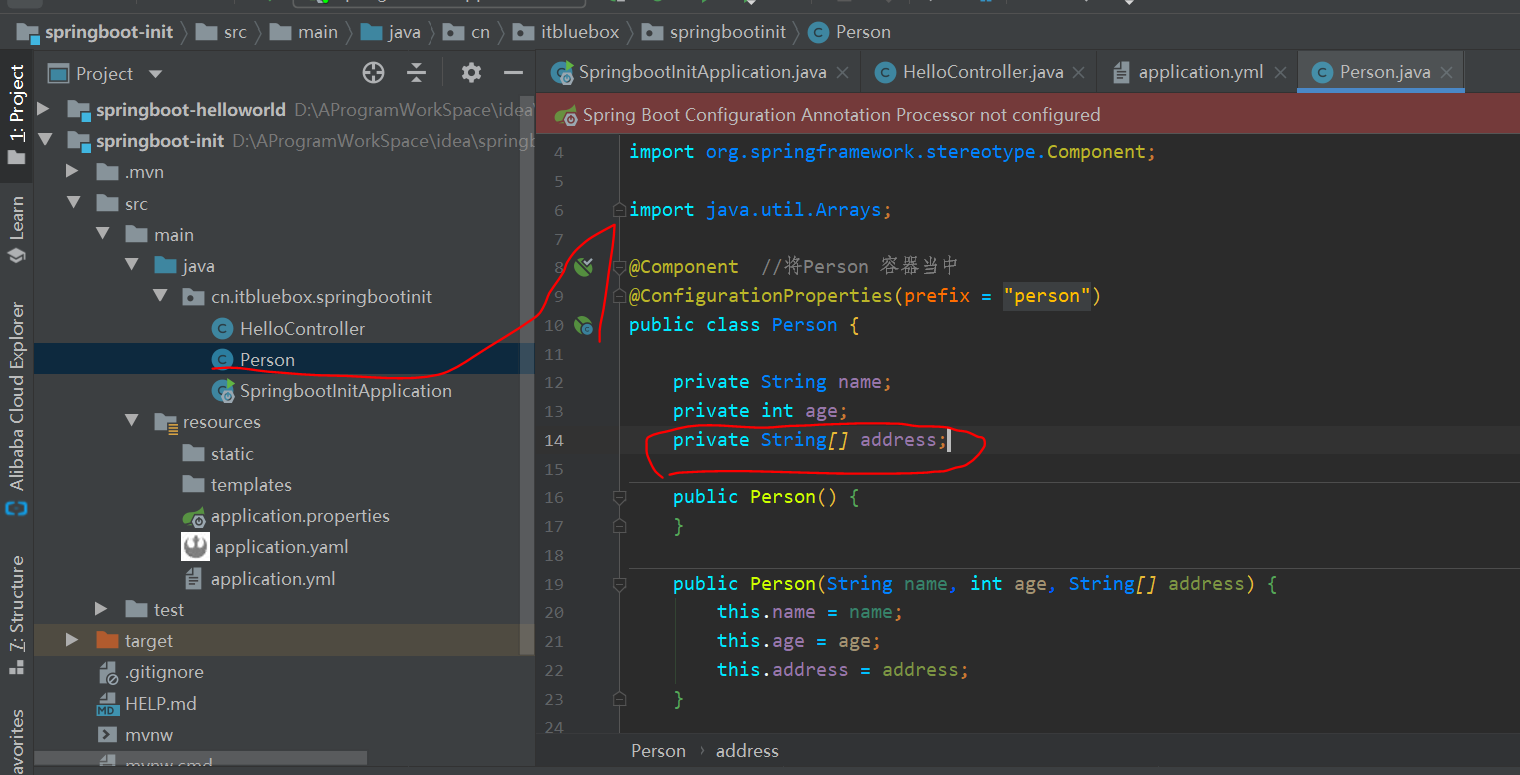The height and width of the screenshot is (775, 1520).
Task: Collapse cn.itbluebox.springbootinit package
Action: click(160, 296)
